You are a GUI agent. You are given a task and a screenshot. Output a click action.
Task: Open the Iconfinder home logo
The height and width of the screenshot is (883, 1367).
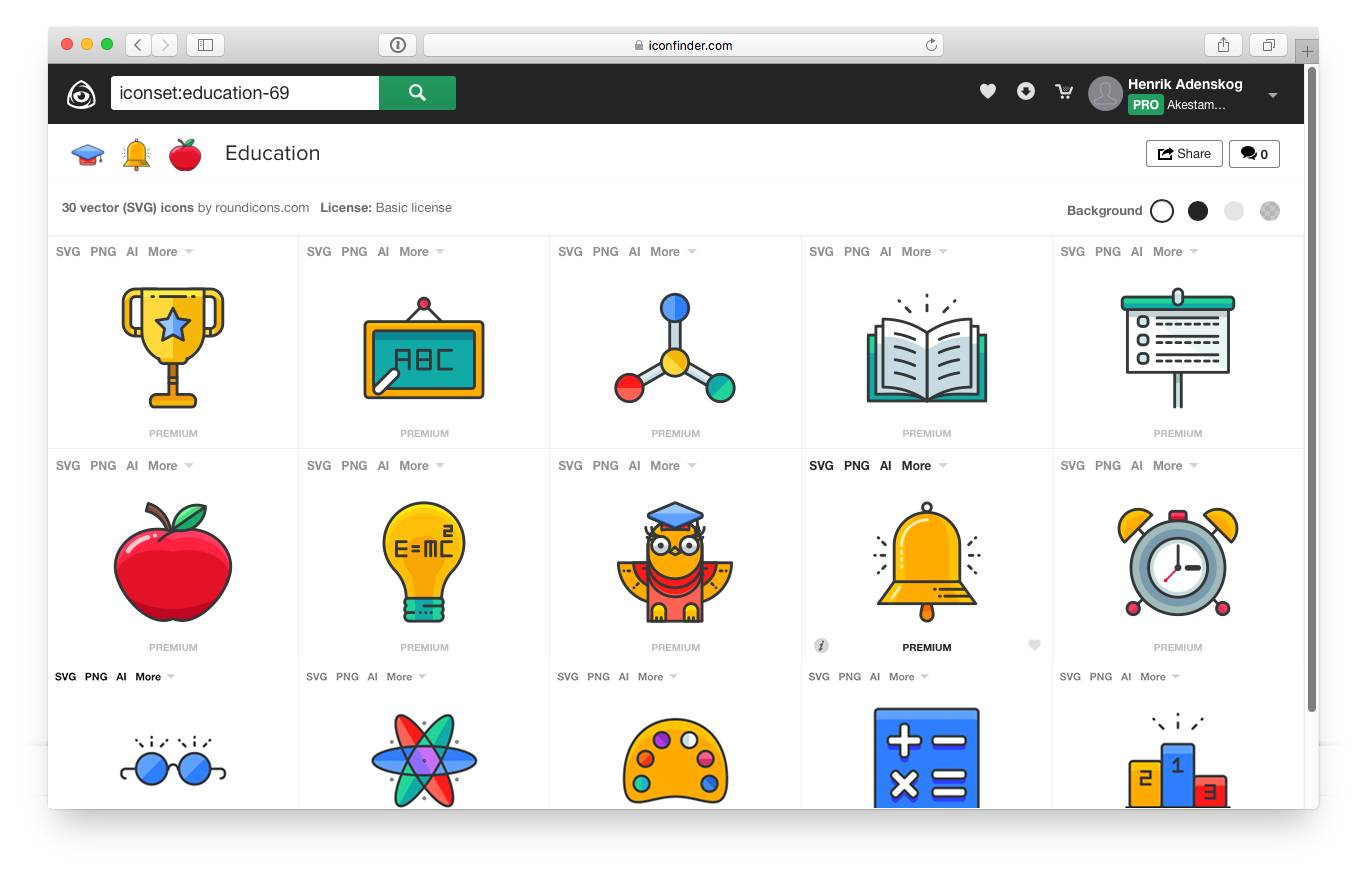pos(81,93)
